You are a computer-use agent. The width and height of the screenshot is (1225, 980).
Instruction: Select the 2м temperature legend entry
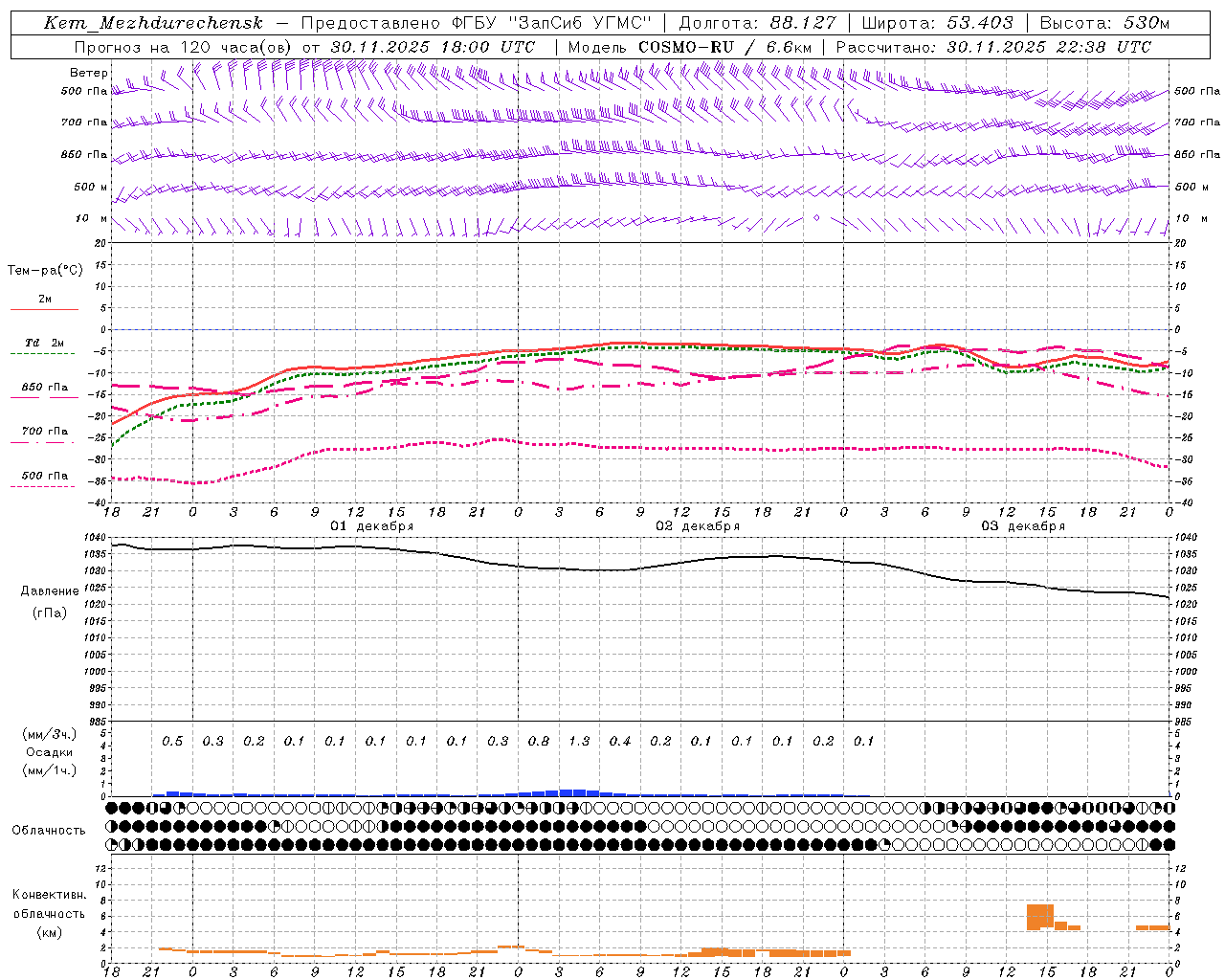click(44, 300)
